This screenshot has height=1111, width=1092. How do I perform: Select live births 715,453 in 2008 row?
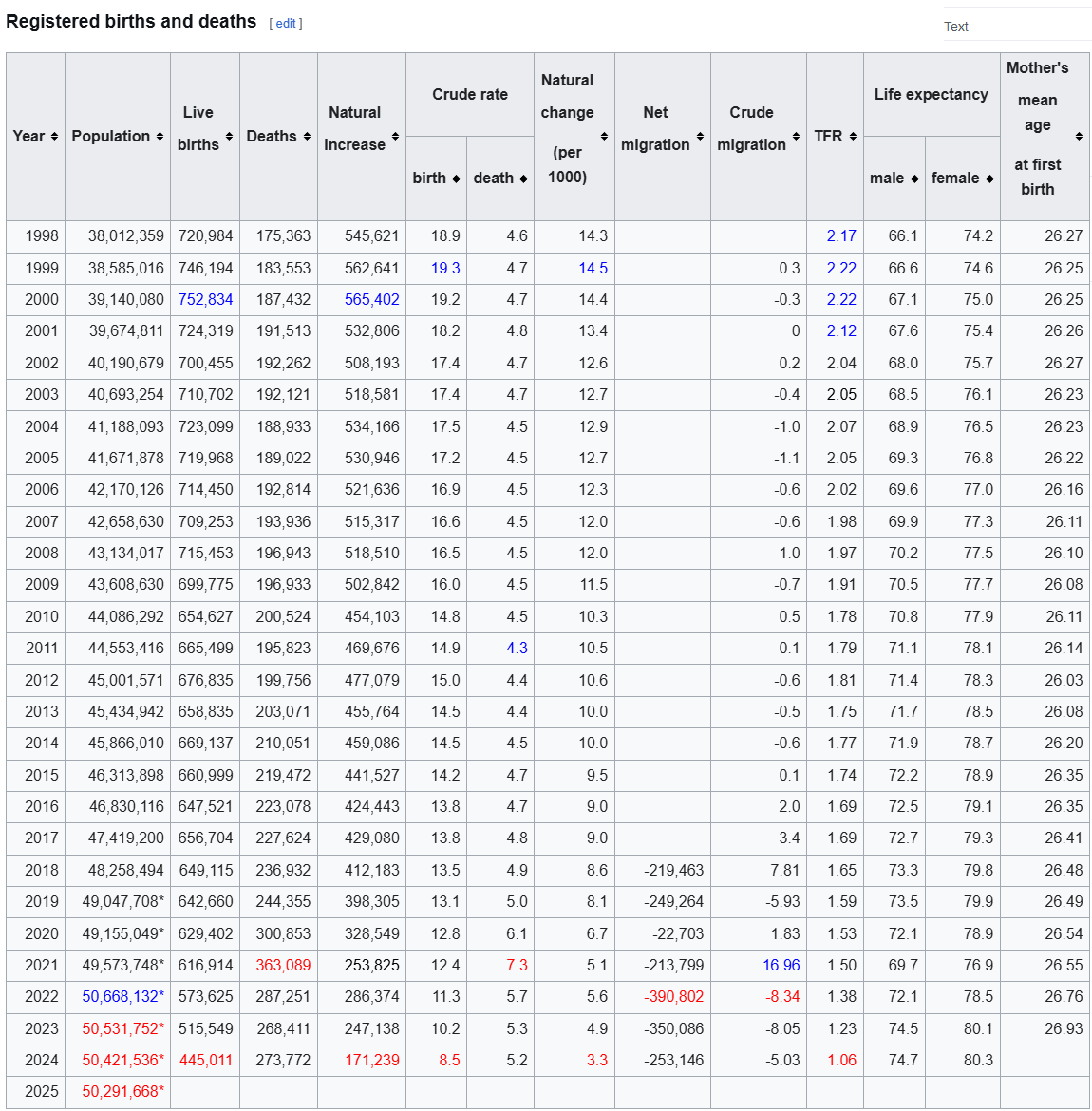click(x=205, y=553)
